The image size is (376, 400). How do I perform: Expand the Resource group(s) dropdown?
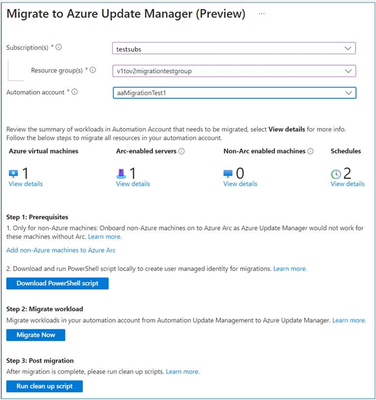[234, 71]
